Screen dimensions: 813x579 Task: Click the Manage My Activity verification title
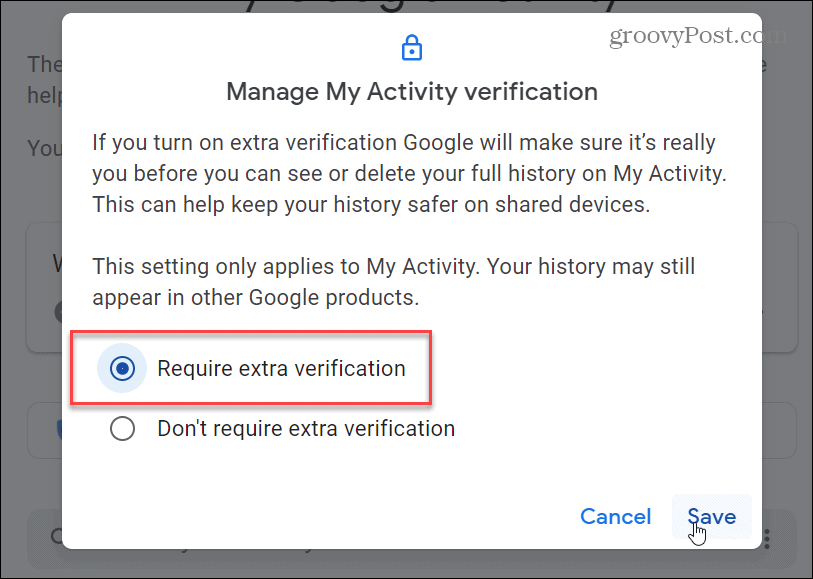click(411, 91)
